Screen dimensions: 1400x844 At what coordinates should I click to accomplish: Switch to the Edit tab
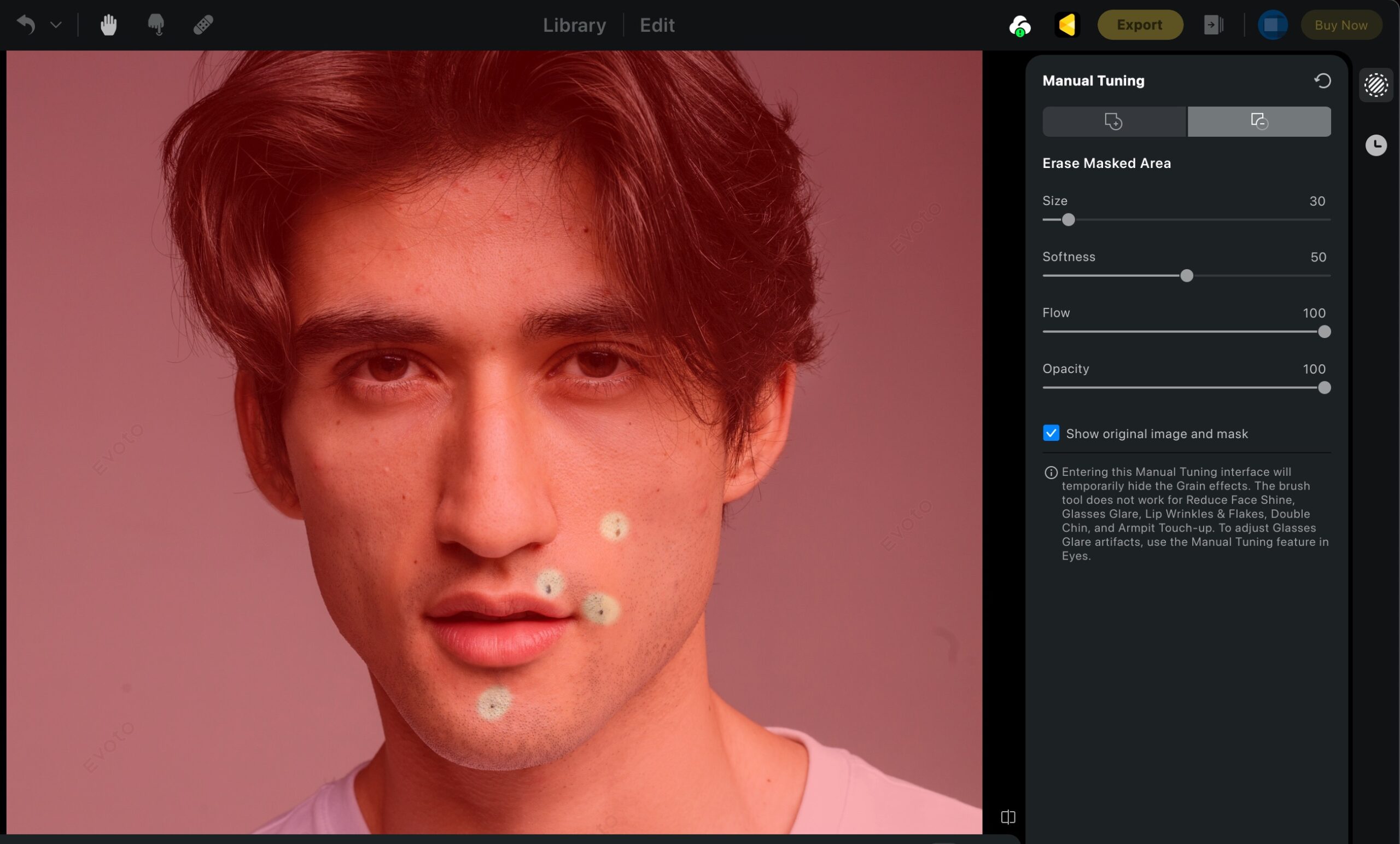[657, 25]
